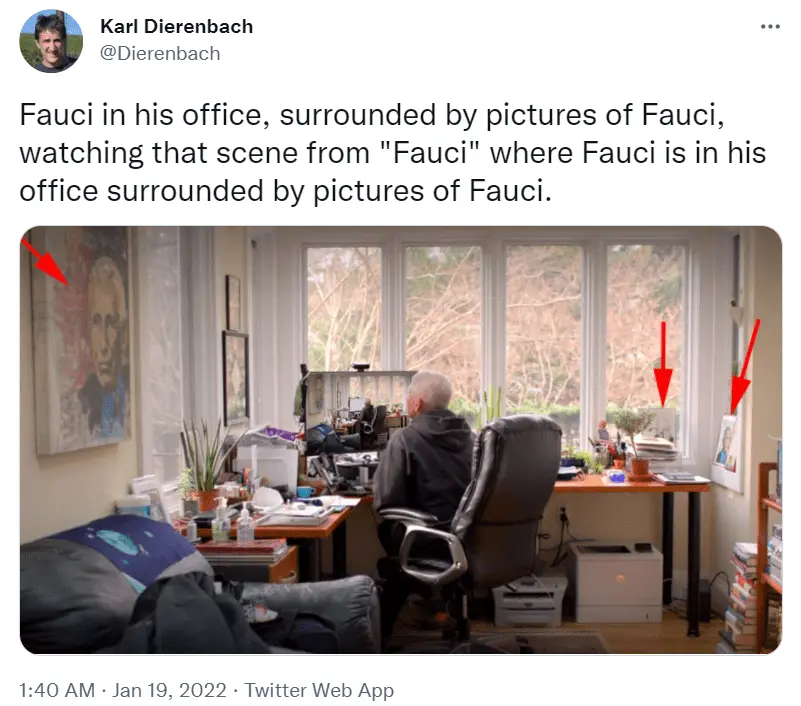This screenshot has height=706, width=801.
Task: Click the Jan 19, 2022 date
Action: 169,690
